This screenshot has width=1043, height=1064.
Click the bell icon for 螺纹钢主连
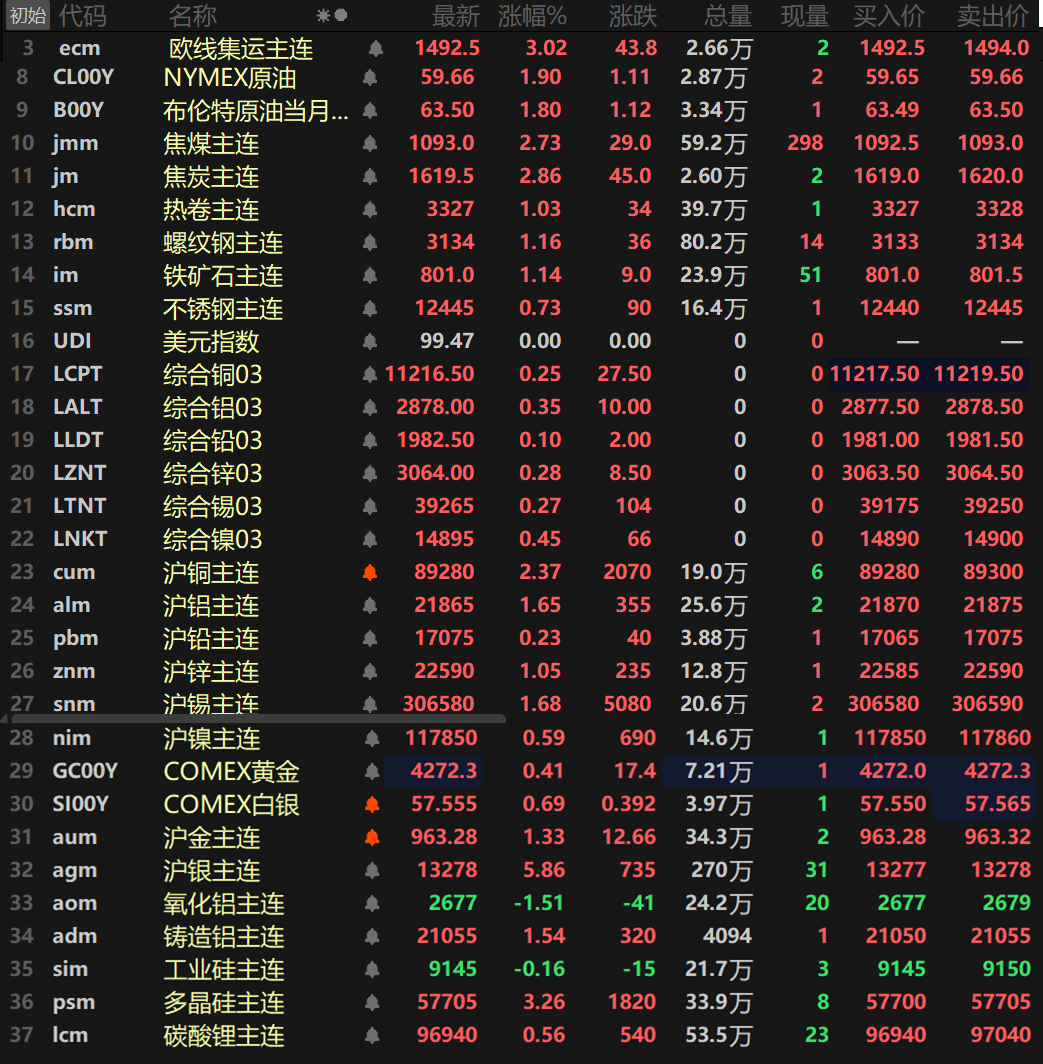click(371, 242)
